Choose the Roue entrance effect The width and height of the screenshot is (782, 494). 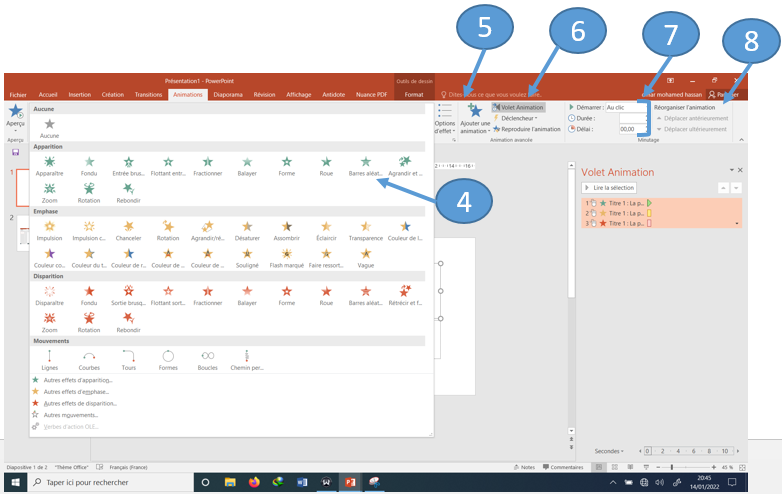click(x=326, y=165)
